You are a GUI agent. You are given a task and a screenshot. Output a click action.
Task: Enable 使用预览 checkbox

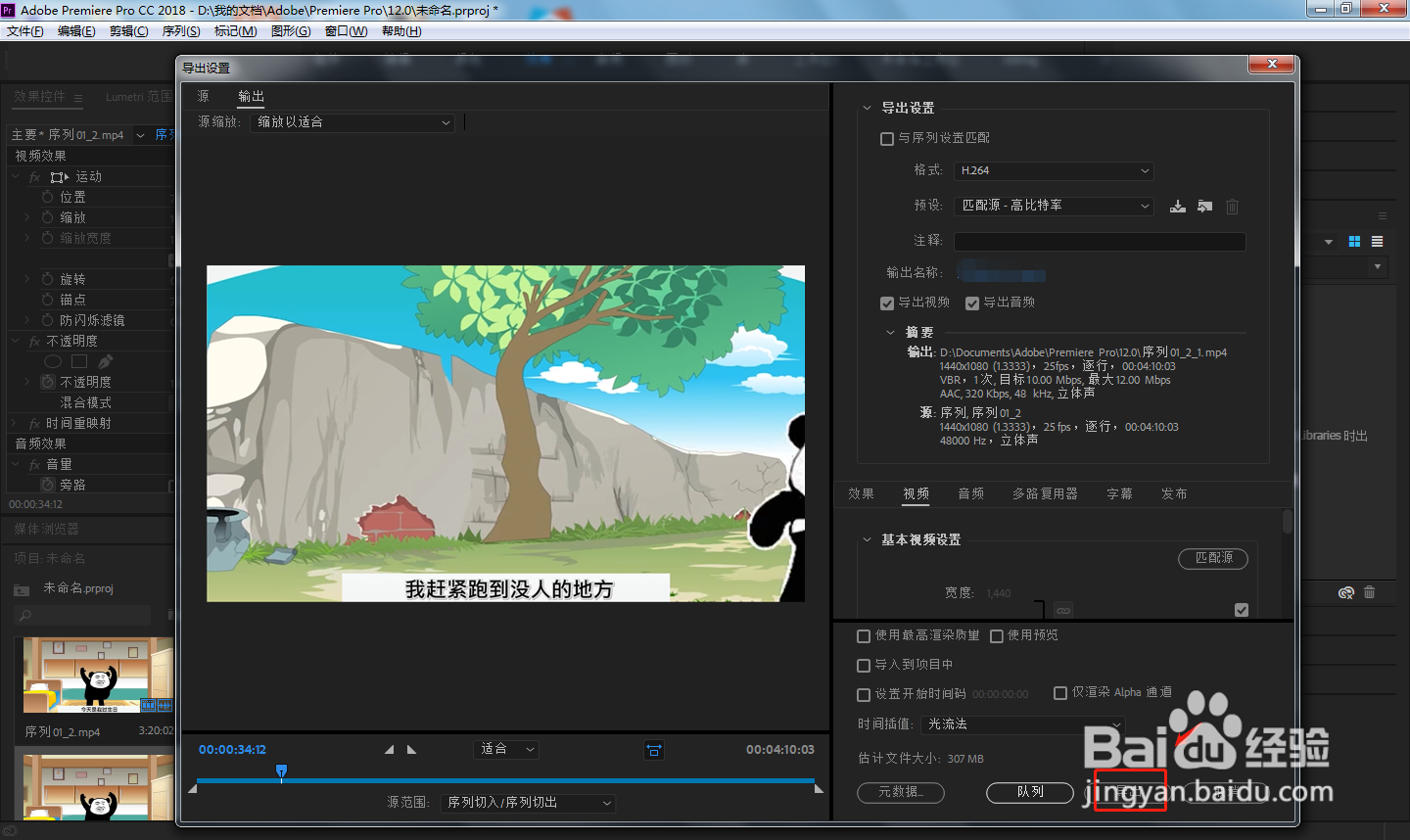coord(997,636)
